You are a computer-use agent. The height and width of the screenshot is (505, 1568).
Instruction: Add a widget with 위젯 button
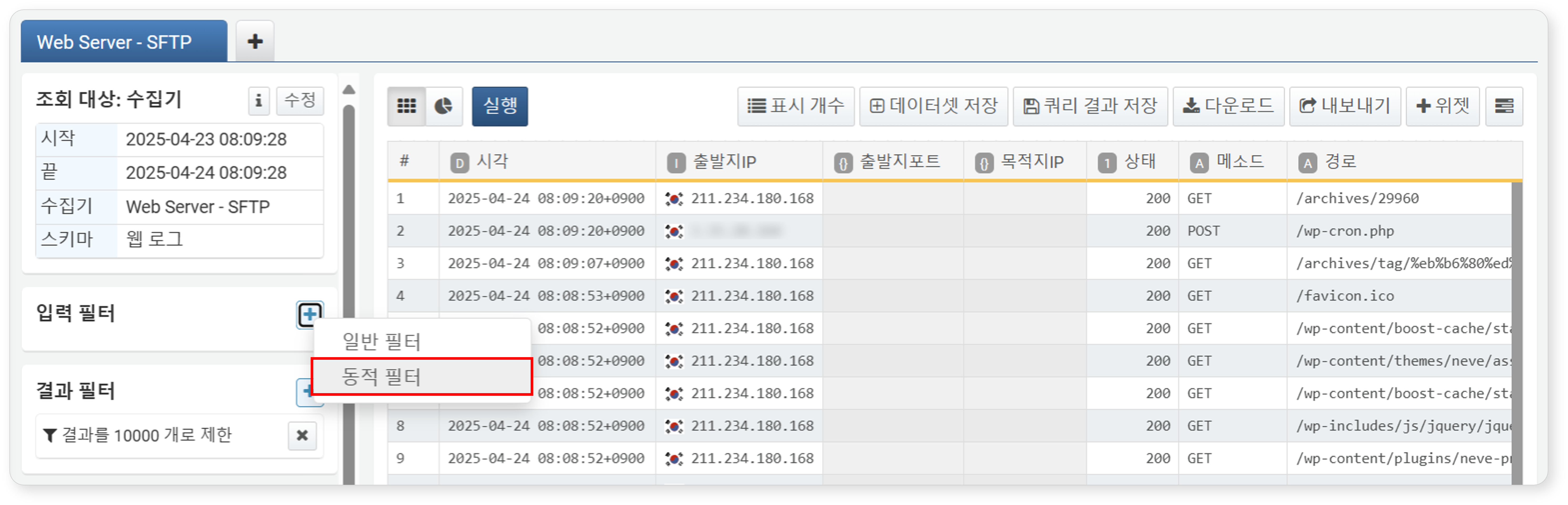[x=1442, y=106]
